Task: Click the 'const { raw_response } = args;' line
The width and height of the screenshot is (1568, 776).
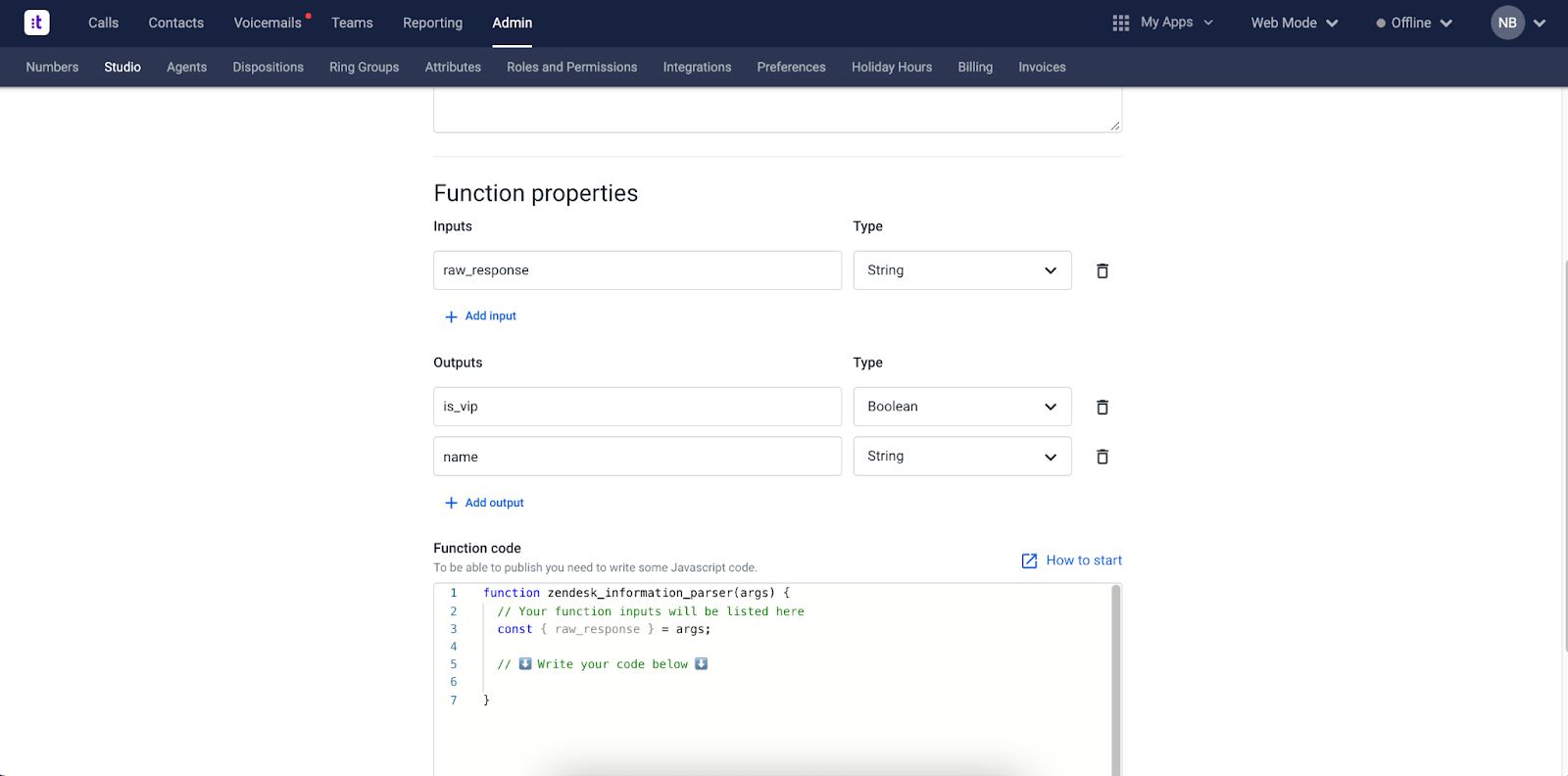Action: [604, 629]
